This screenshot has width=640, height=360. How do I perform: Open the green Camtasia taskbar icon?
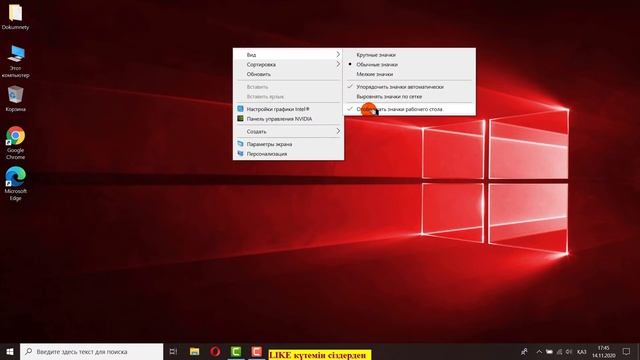click(236, 351)
